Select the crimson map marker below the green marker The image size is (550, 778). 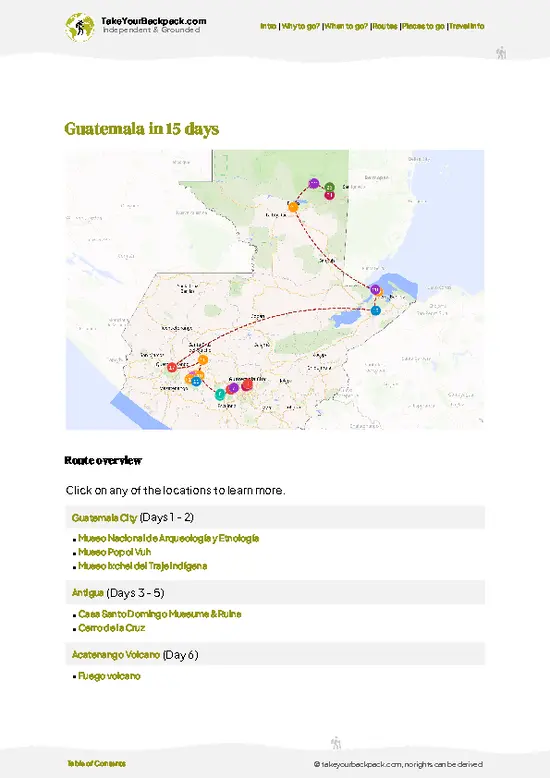click(330, 195)
